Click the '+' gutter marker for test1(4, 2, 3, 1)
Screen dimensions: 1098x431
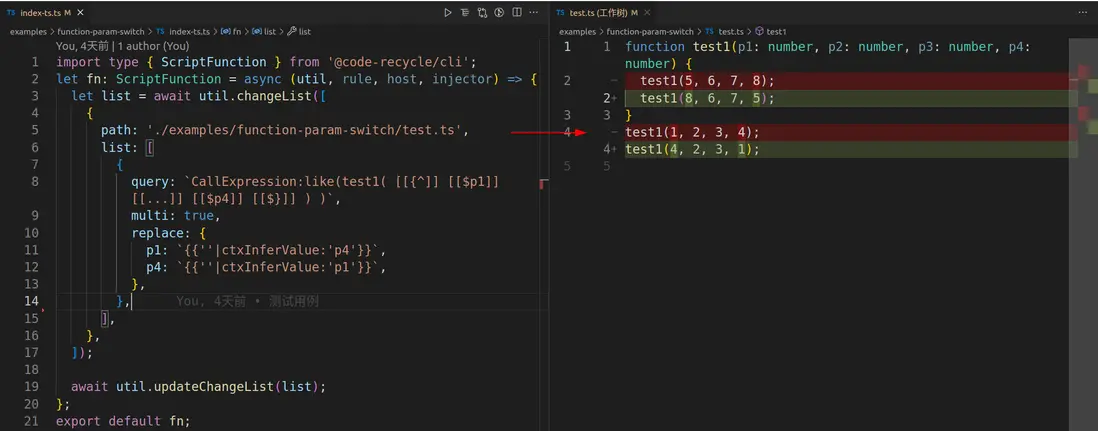click(614, 149)
